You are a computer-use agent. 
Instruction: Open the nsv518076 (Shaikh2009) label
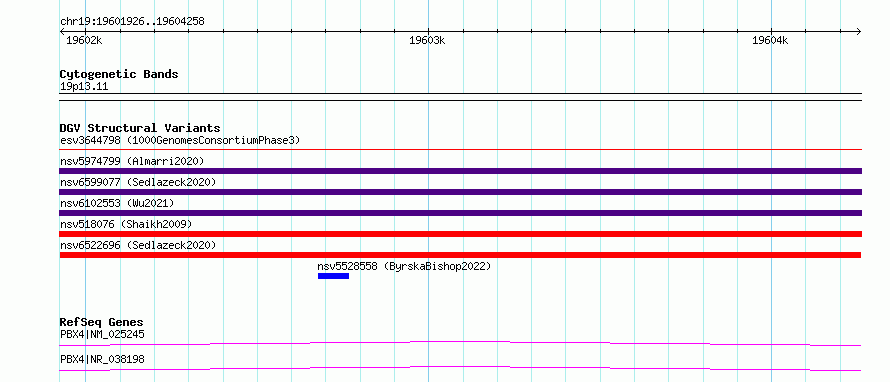pyautogui.click(x=126, y=224)
